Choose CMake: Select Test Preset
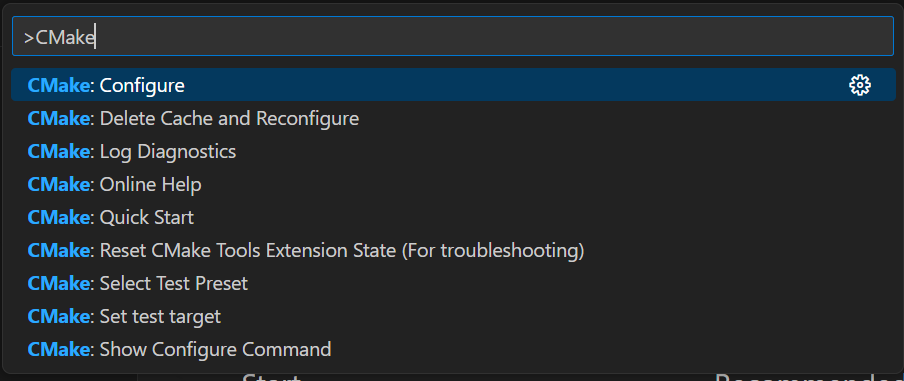 pyautogui.click(x=453, y=283)
